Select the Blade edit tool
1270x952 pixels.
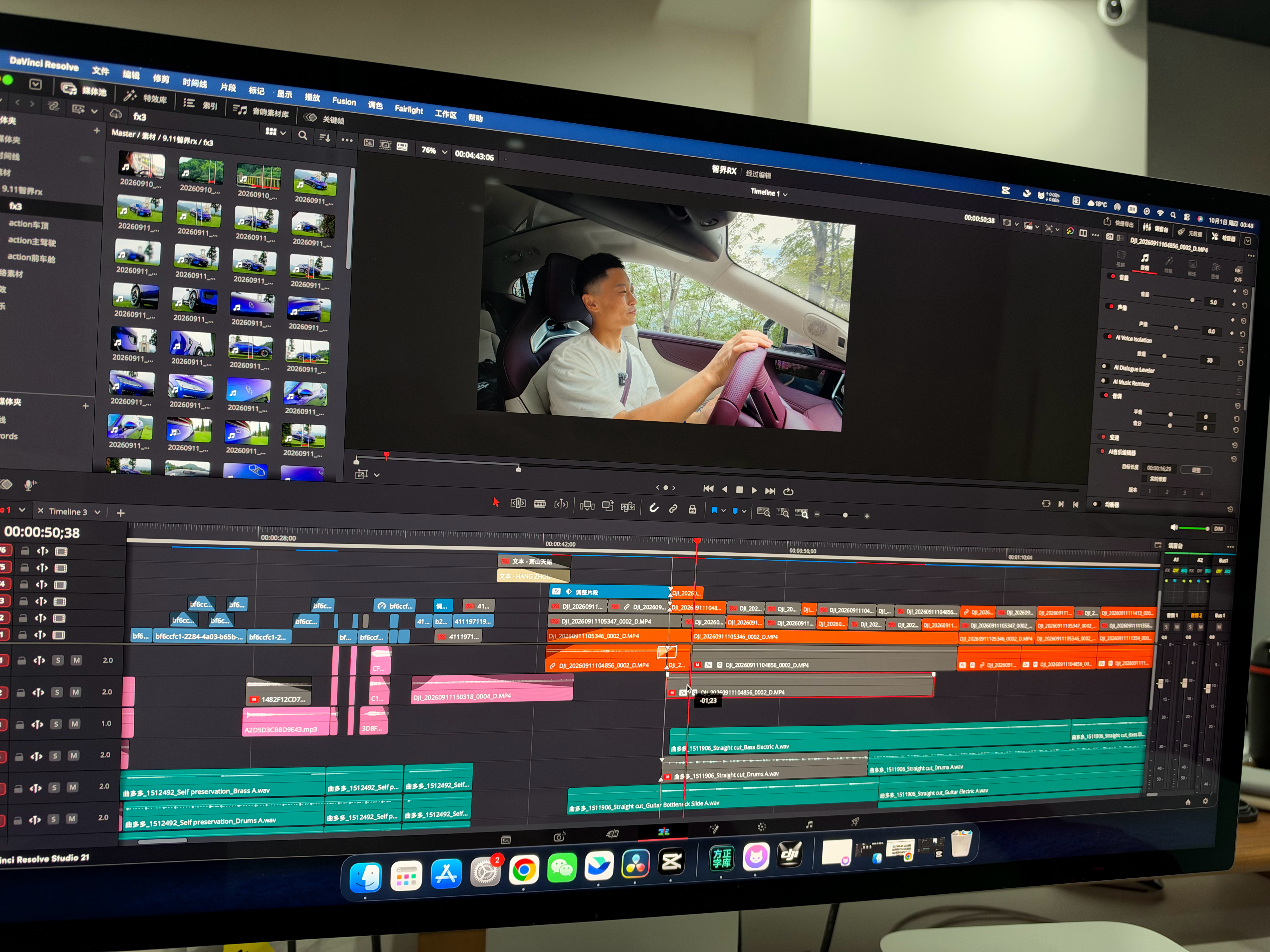click(540, 504)
